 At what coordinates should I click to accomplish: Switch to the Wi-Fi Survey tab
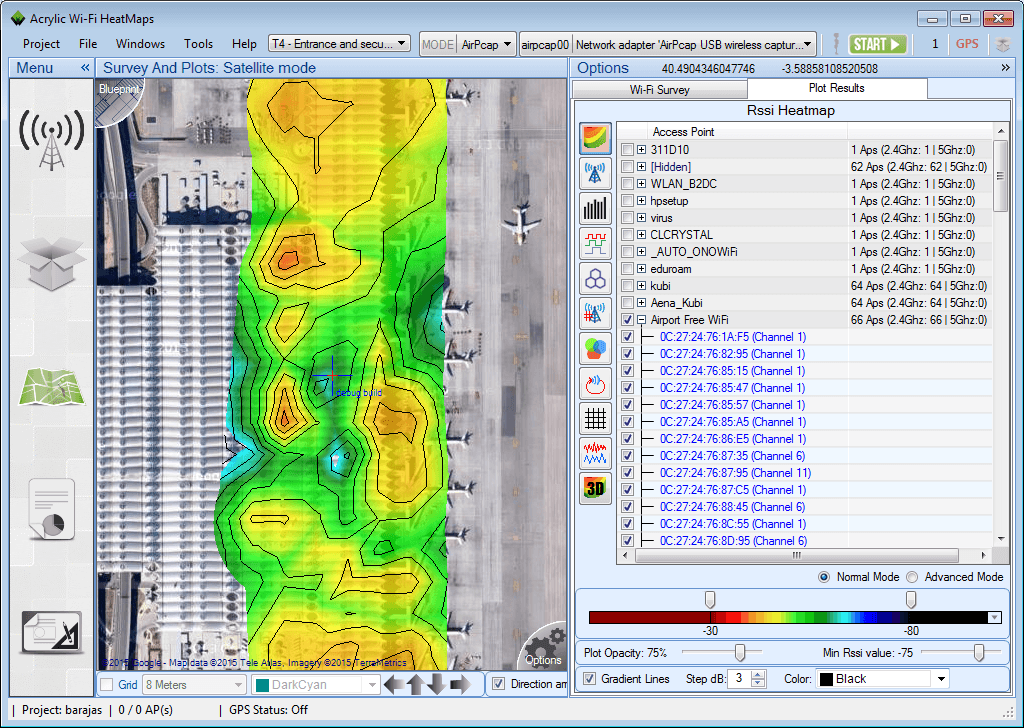tap(659, 88)
